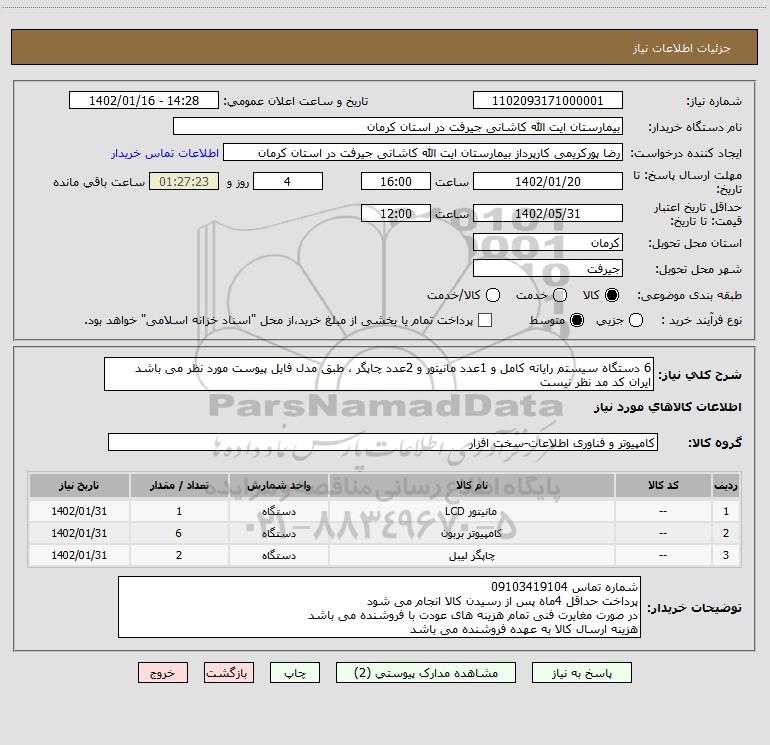Viewport: 770px width, 745px height.
Task: Click the تاریخ نیاز column header
Action: click(79, 485)
